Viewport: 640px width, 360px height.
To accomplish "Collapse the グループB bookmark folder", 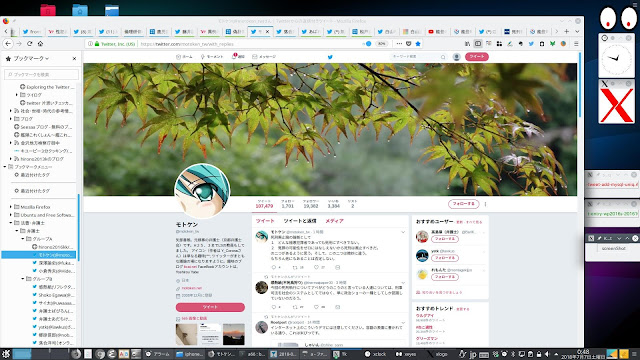I will click(22, 279).
